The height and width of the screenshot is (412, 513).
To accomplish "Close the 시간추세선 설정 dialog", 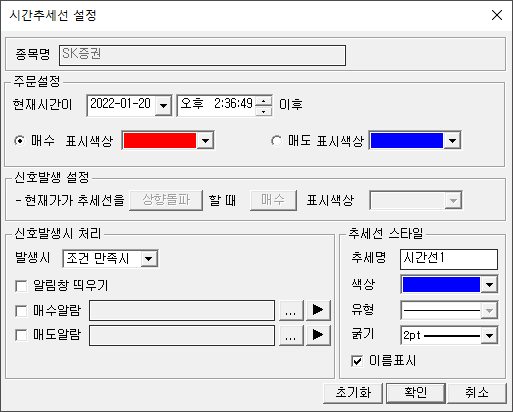I will click(497, 15).
